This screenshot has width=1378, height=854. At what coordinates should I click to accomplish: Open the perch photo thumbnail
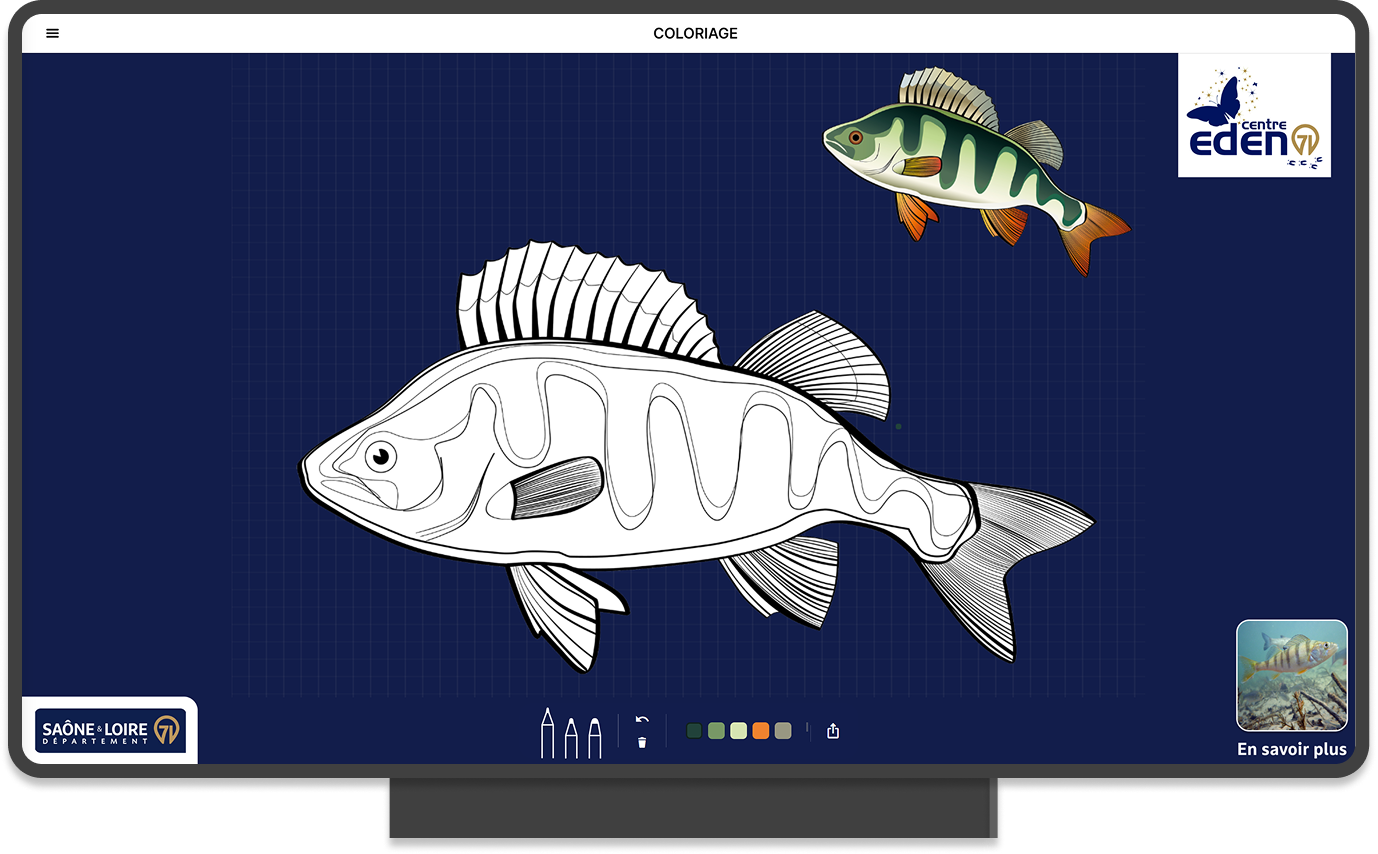tap(1291, 675)
